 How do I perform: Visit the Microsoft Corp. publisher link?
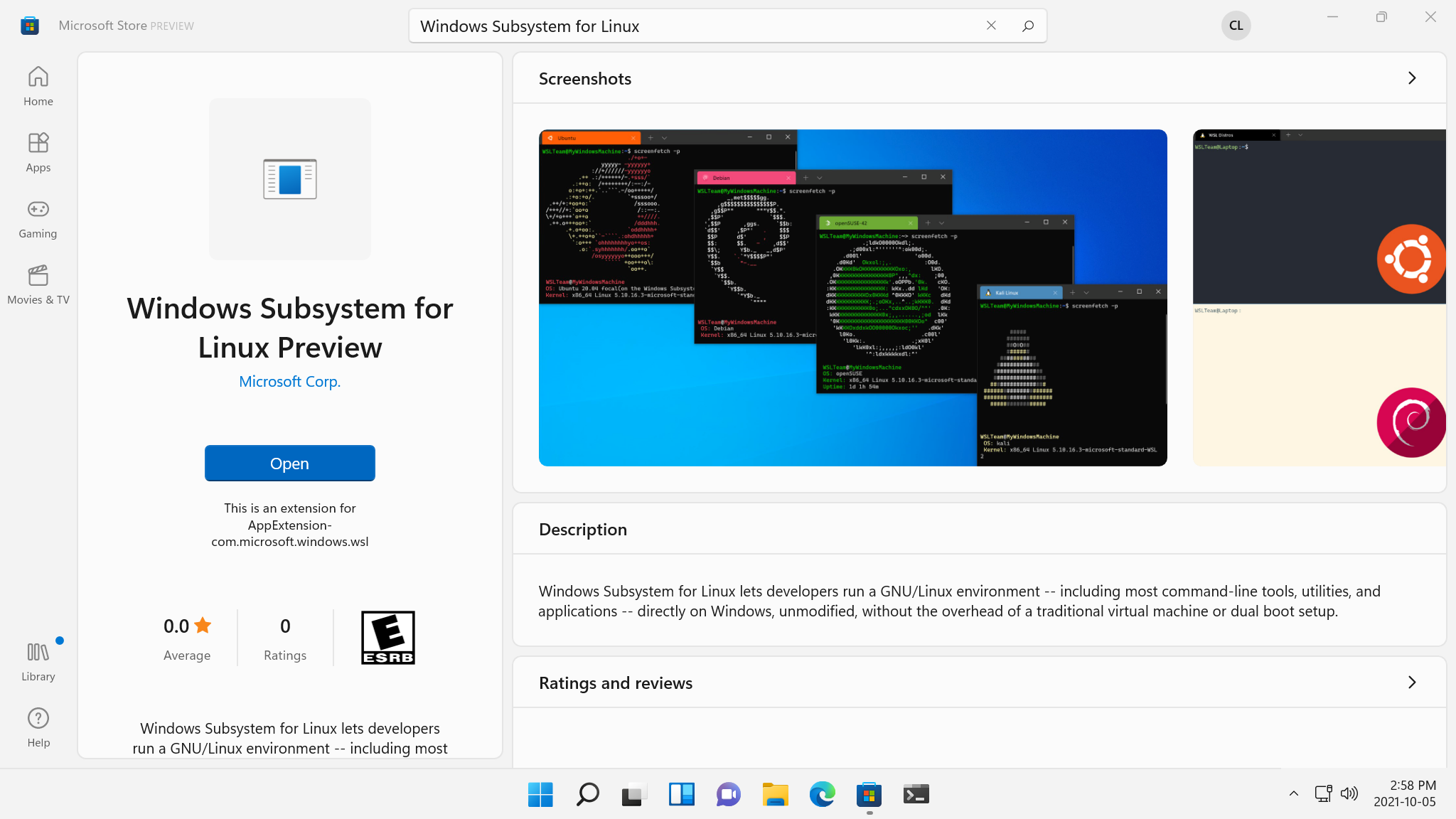click(289, 381)
